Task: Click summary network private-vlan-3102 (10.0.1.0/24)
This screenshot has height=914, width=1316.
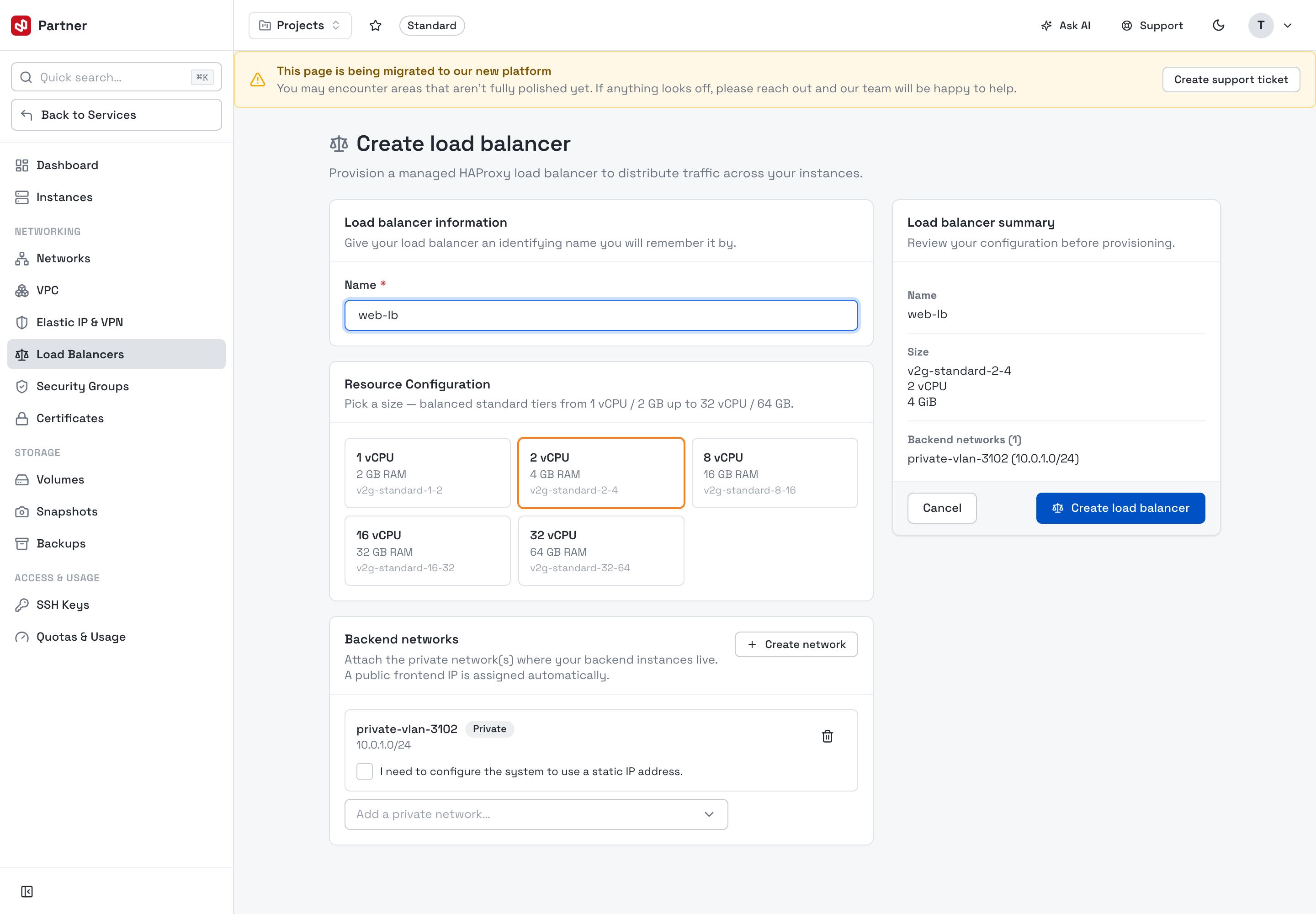Action: (993, 459)
